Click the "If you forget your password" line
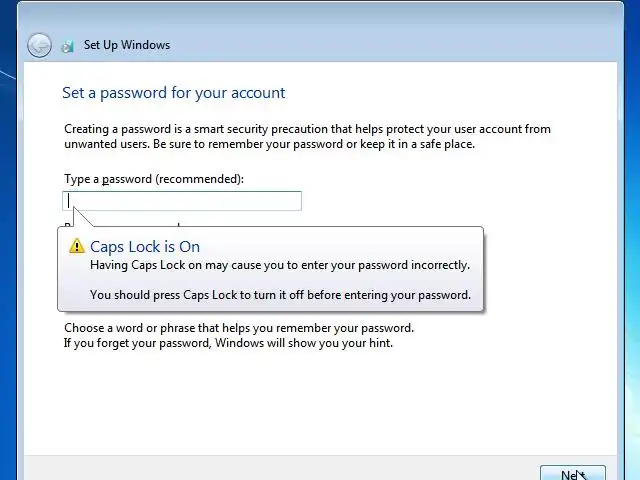Image resolution: width=640 pixels, height=480 pixels. coord(228,343)
